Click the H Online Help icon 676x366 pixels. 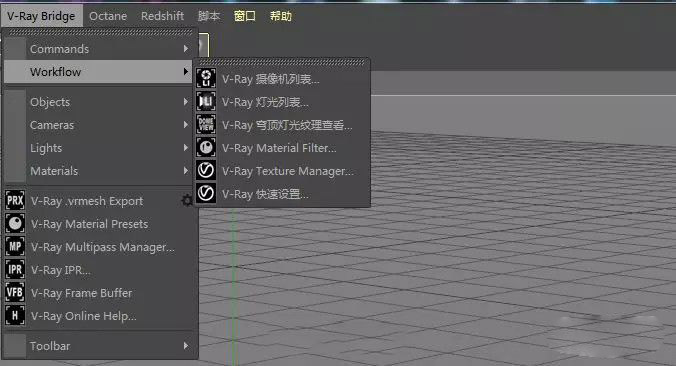[x=15, y=316]
